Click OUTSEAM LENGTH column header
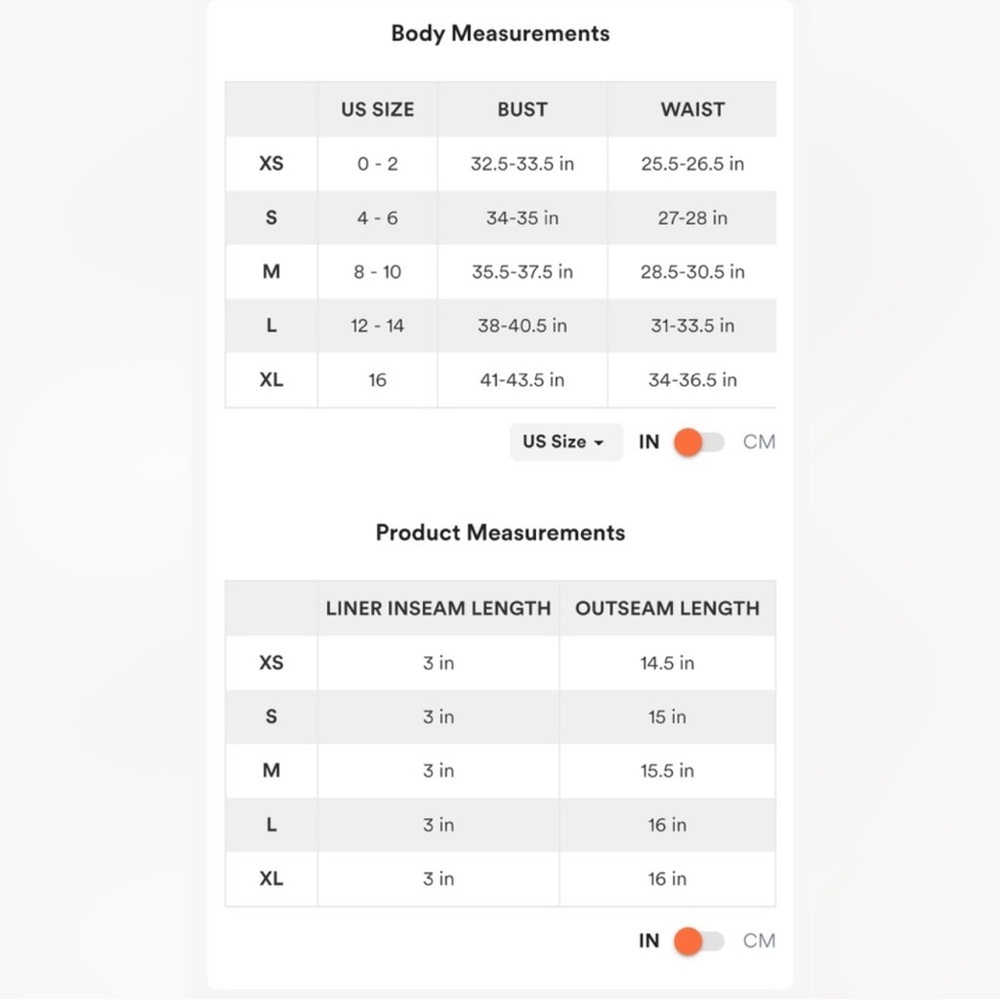1000x1000 pixels. (x=667, y=608)
